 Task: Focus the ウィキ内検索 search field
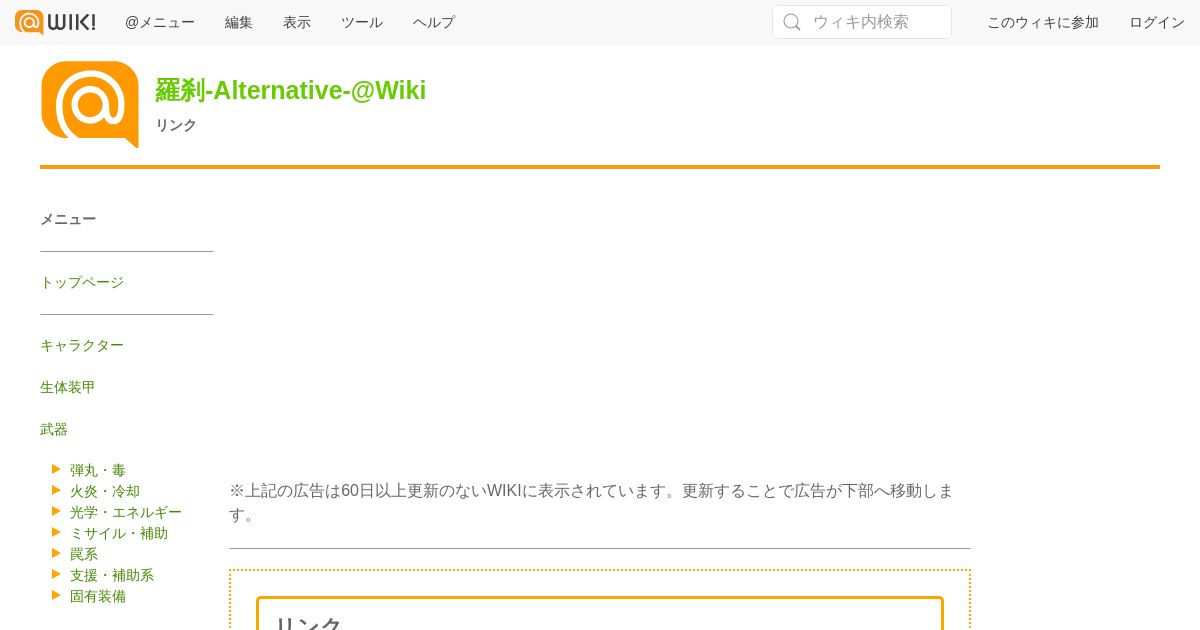(862, 22)
